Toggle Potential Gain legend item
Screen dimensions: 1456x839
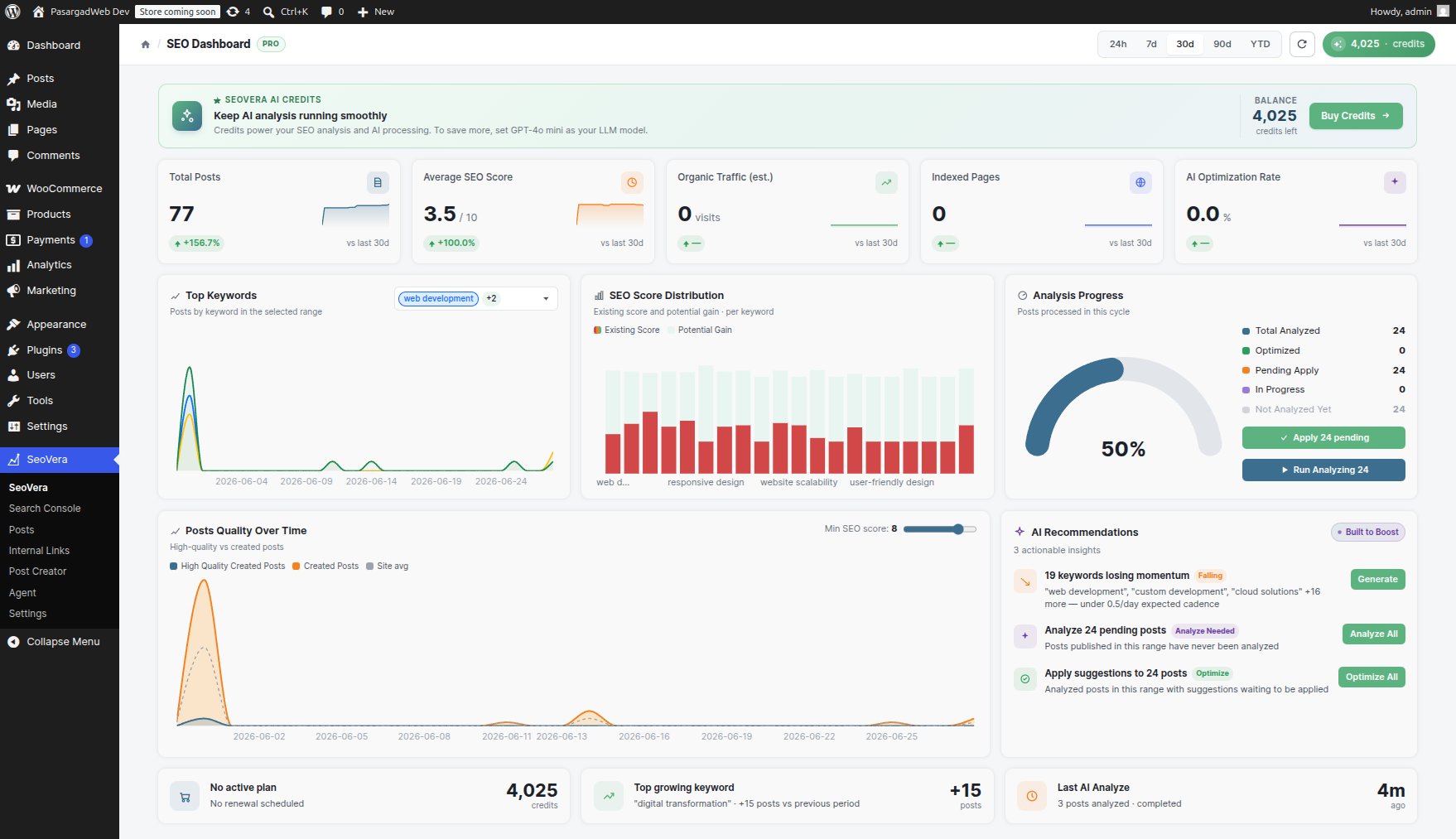(x=700, y=330)
